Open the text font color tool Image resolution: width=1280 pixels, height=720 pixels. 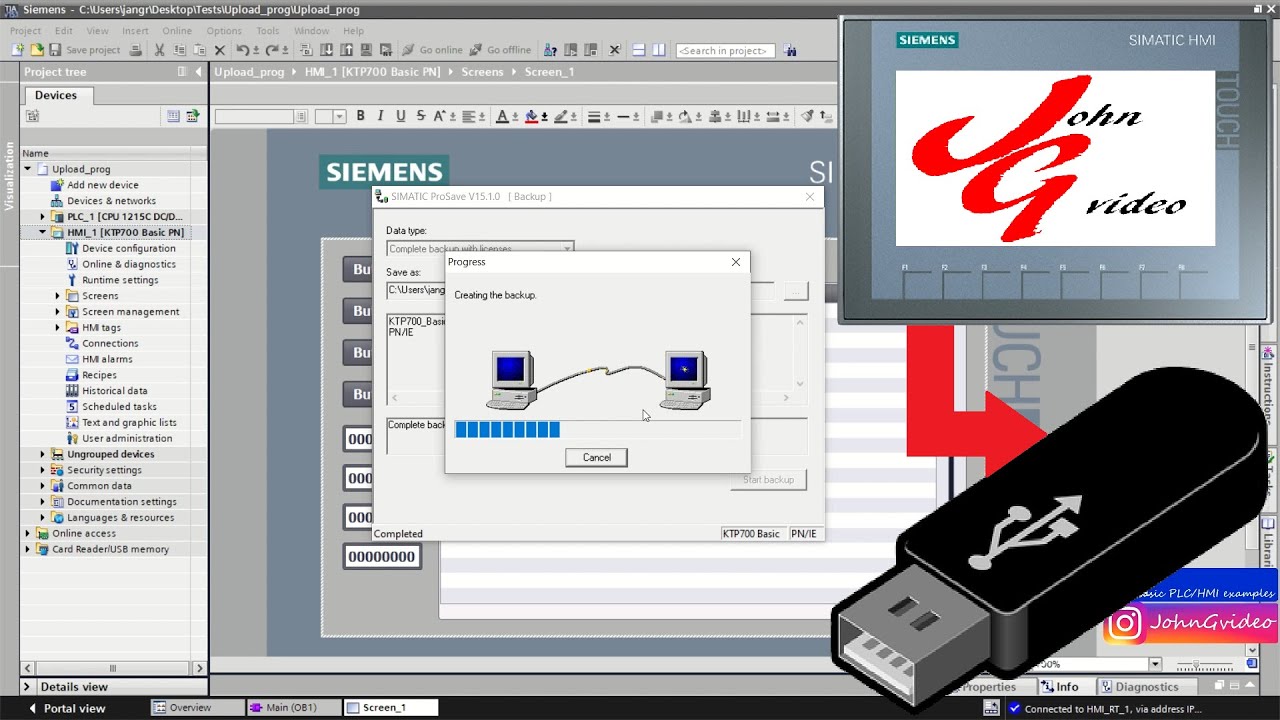[502, 117]
